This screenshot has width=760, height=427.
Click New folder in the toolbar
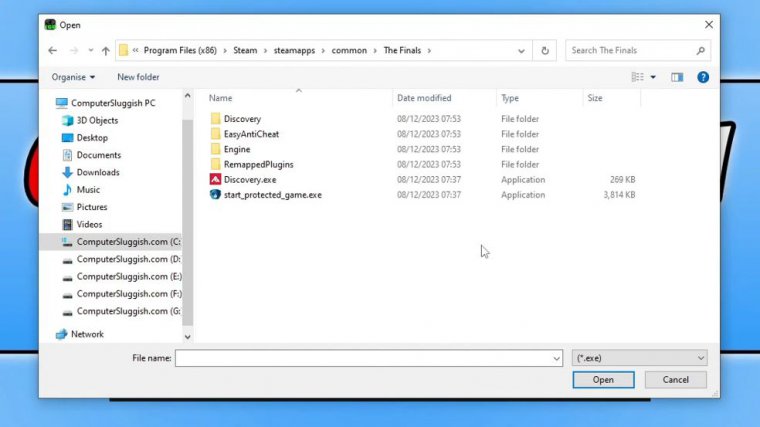[138, 77]
